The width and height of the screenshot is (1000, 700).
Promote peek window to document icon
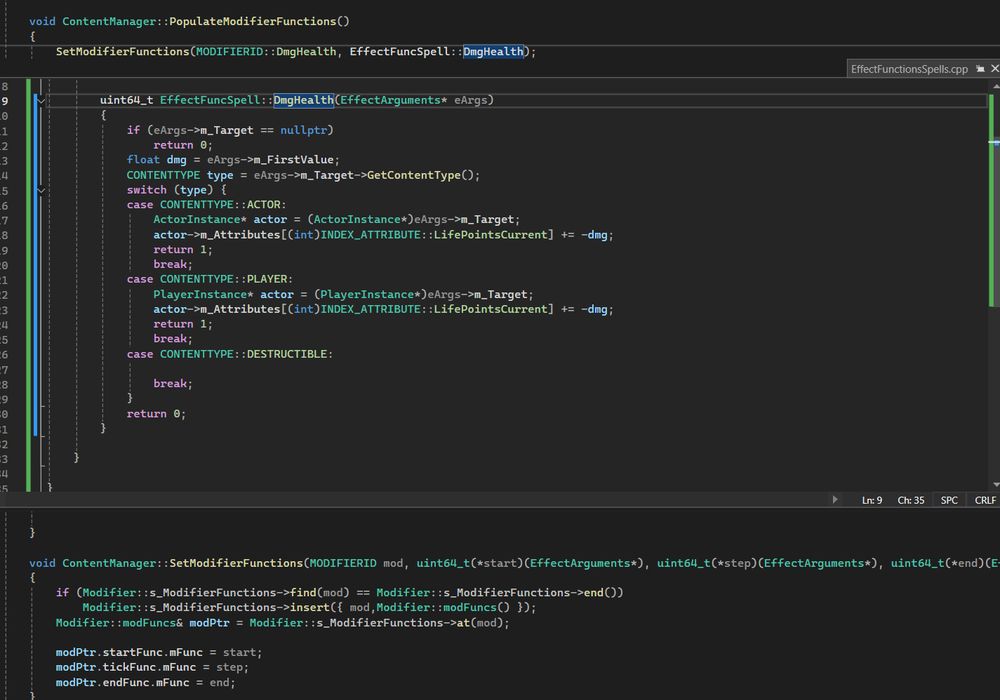point(980,69)
